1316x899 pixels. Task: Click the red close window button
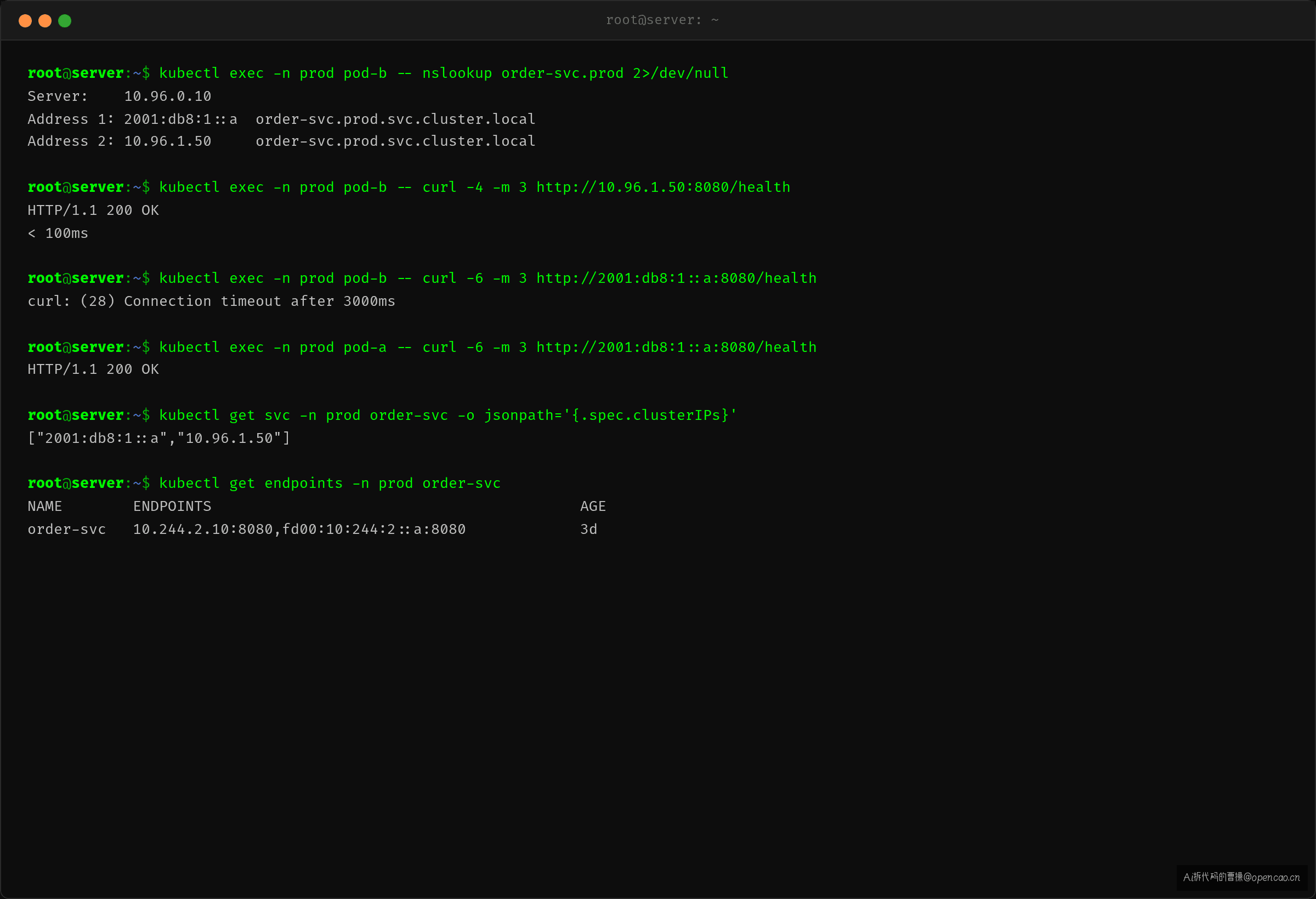coord(25,21)
